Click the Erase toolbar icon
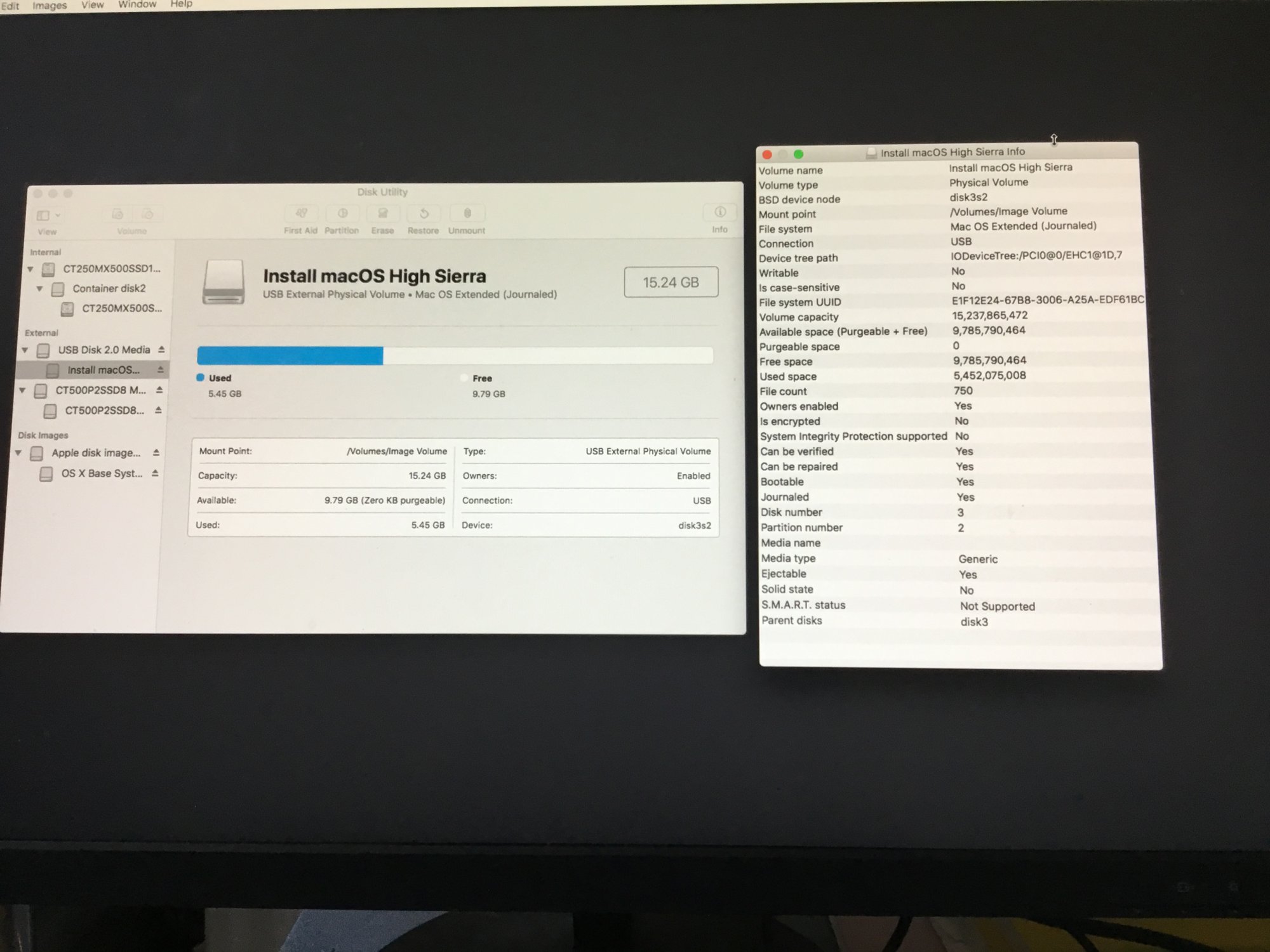1270x952 pixels. click(383, 214)
